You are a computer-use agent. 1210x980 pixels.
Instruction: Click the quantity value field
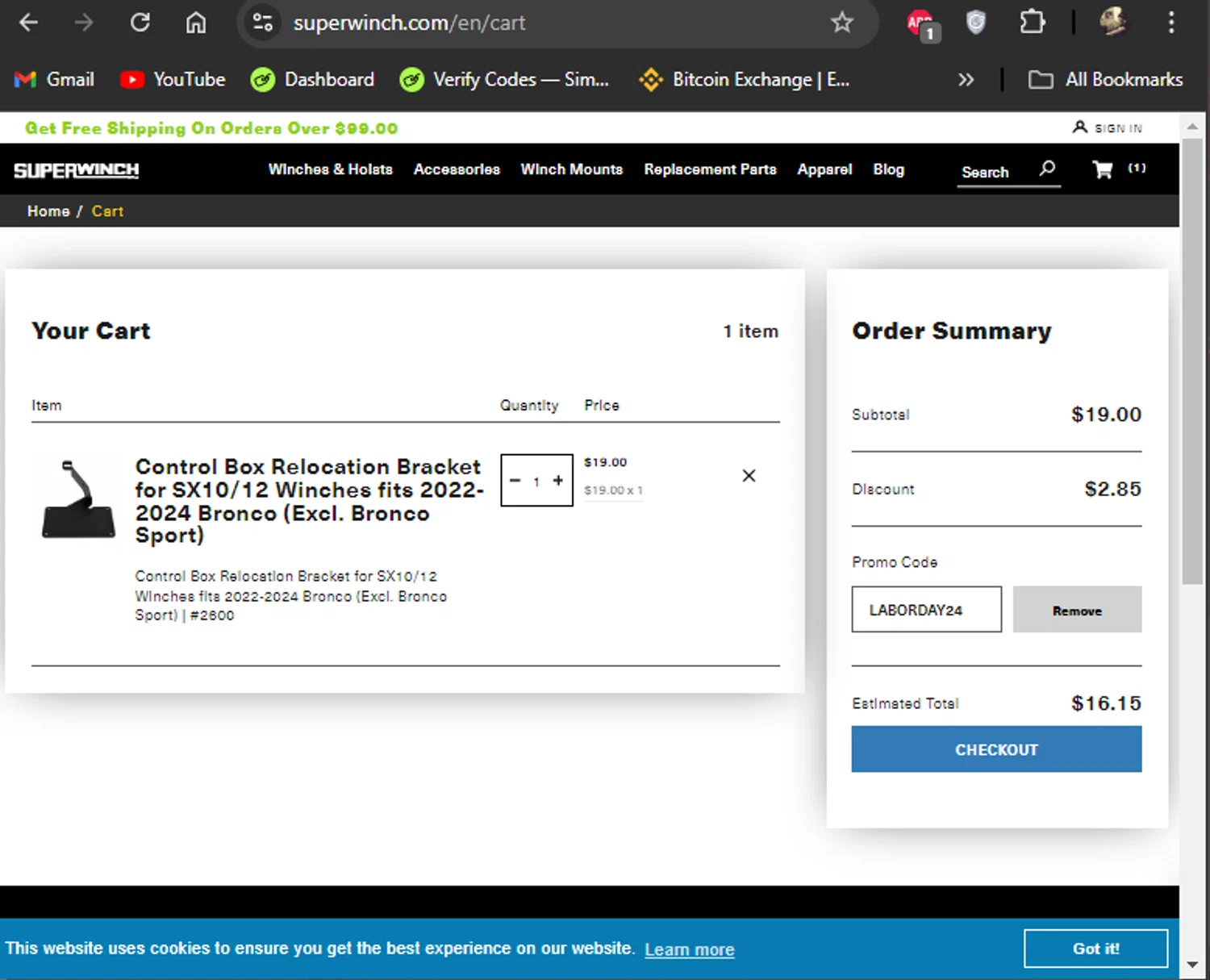[x=536, y=482]
